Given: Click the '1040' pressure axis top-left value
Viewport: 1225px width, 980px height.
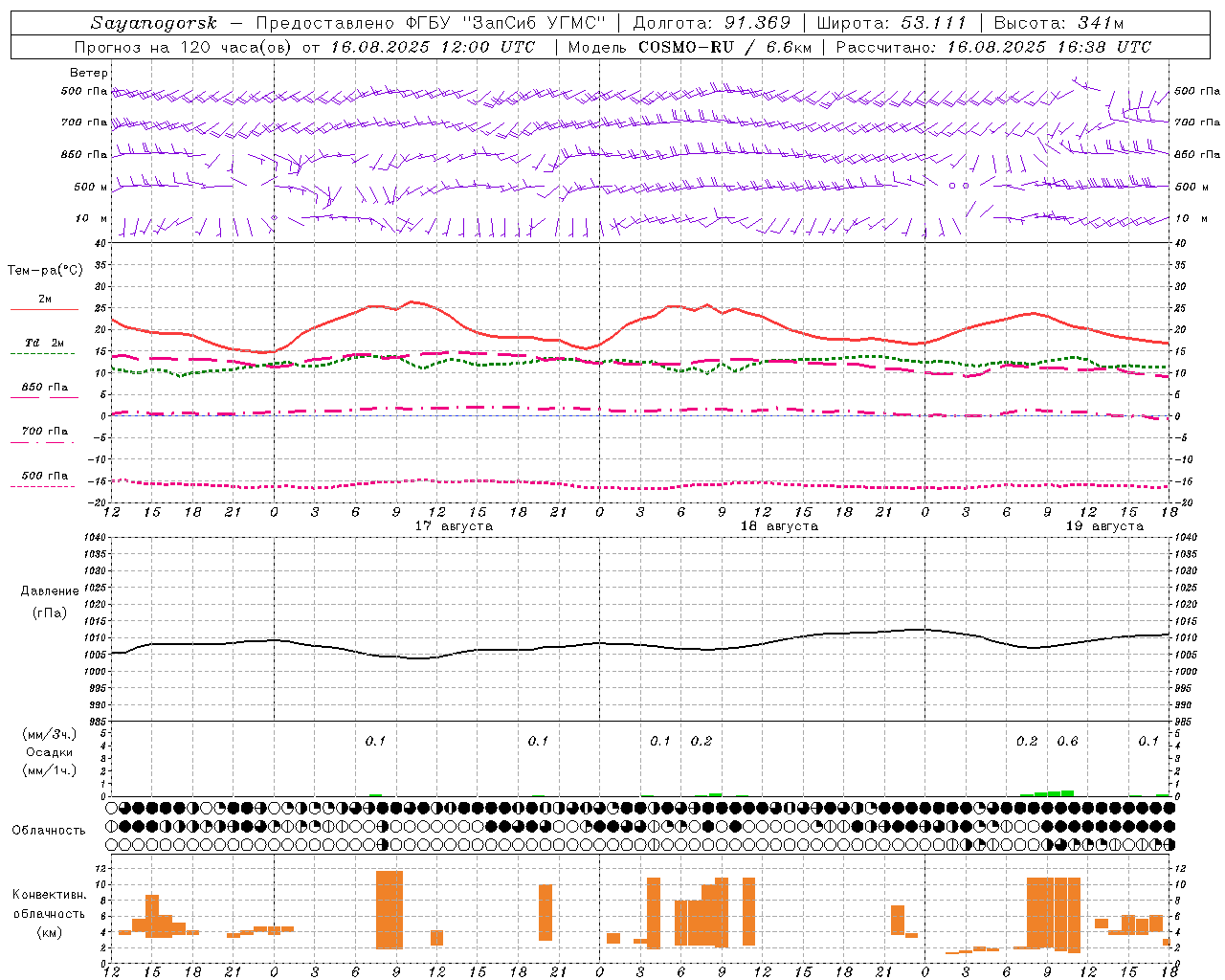Looking at the screenshot, I should (93, 538).
